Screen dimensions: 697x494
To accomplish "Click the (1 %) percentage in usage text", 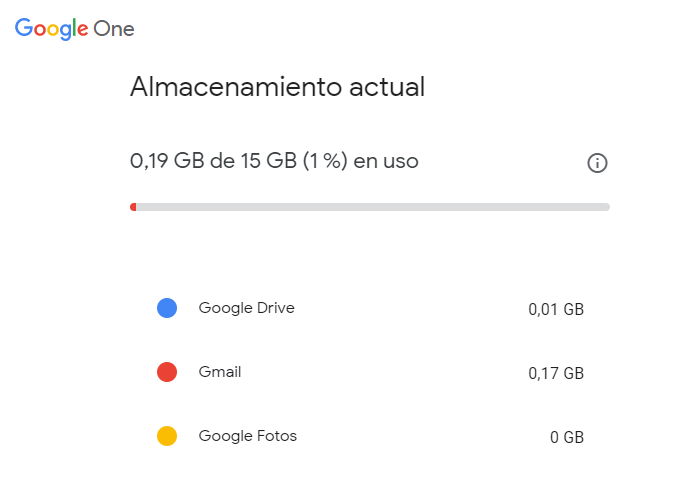I will tap(325, 161).
